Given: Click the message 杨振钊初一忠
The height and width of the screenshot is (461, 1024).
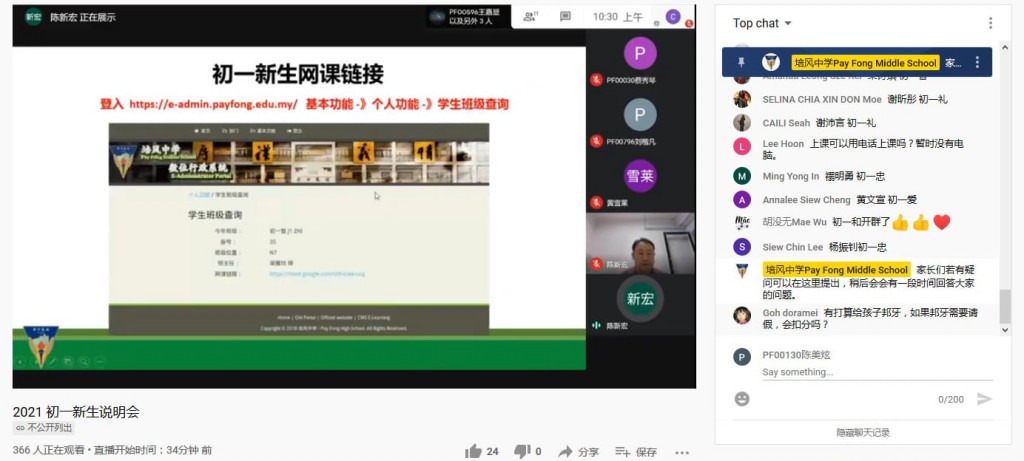Looking at the screenshot, I should click(857, 247).
